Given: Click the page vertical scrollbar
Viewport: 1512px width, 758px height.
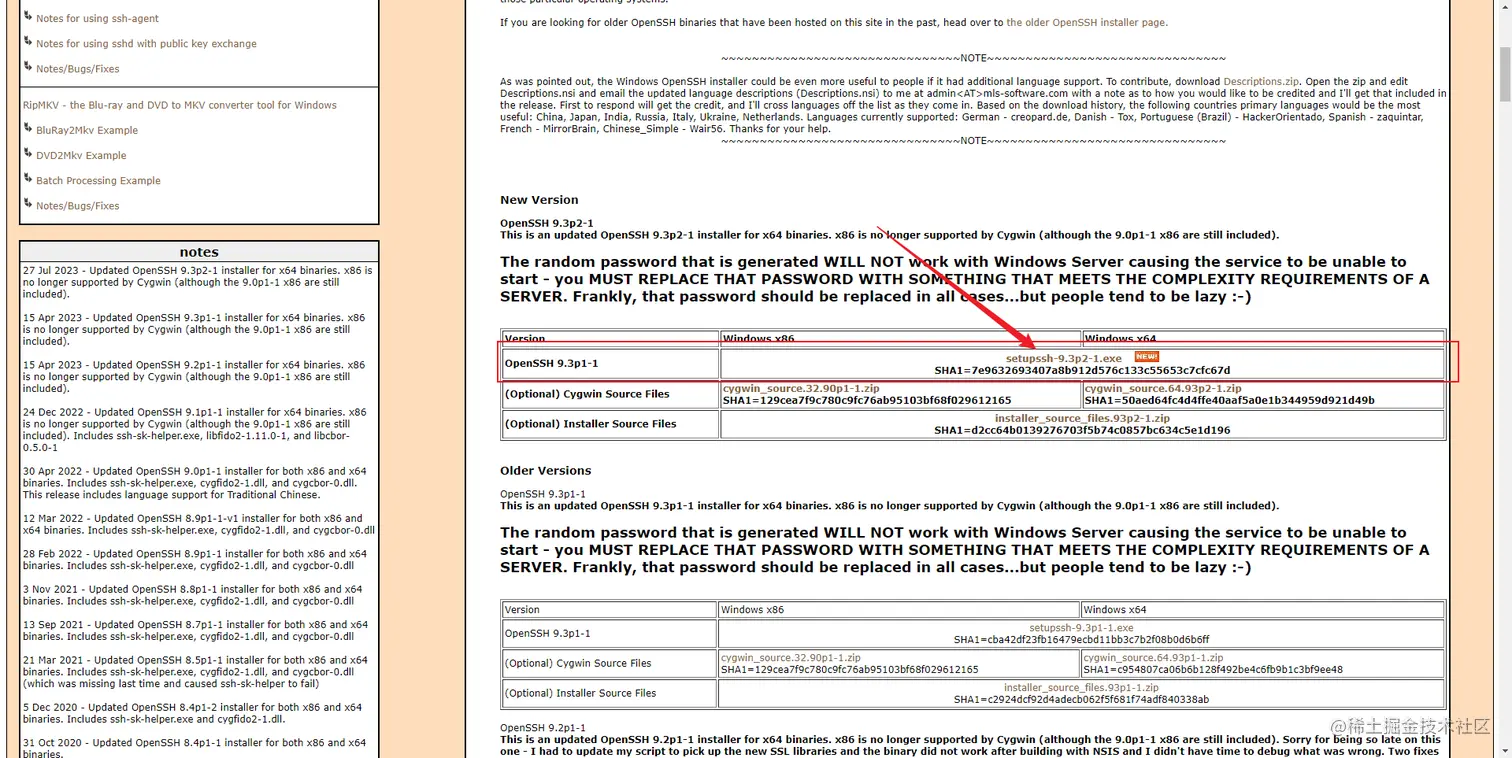Looking at the screenshot, I should [1504, 379].
